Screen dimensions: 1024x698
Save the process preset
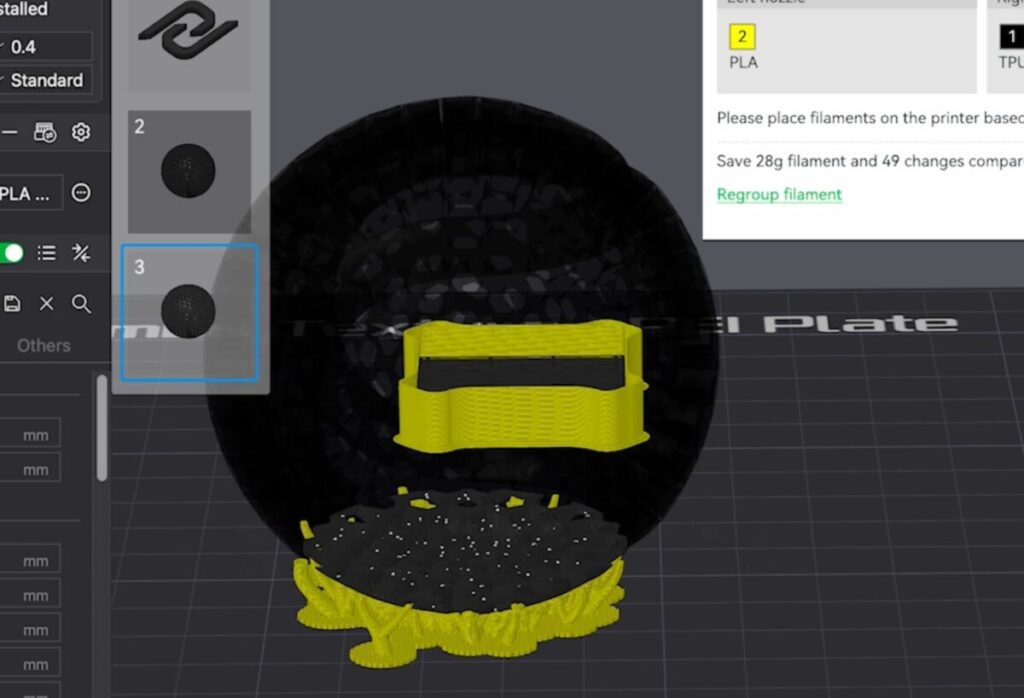coord(12,304)
